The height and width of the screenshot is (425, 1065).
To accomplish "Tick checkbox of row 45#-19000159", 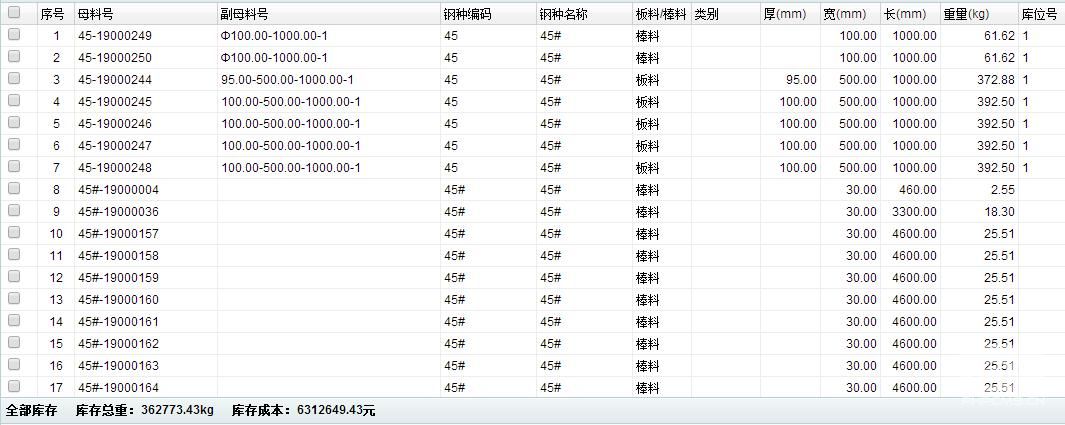I will tap(14, 276).
